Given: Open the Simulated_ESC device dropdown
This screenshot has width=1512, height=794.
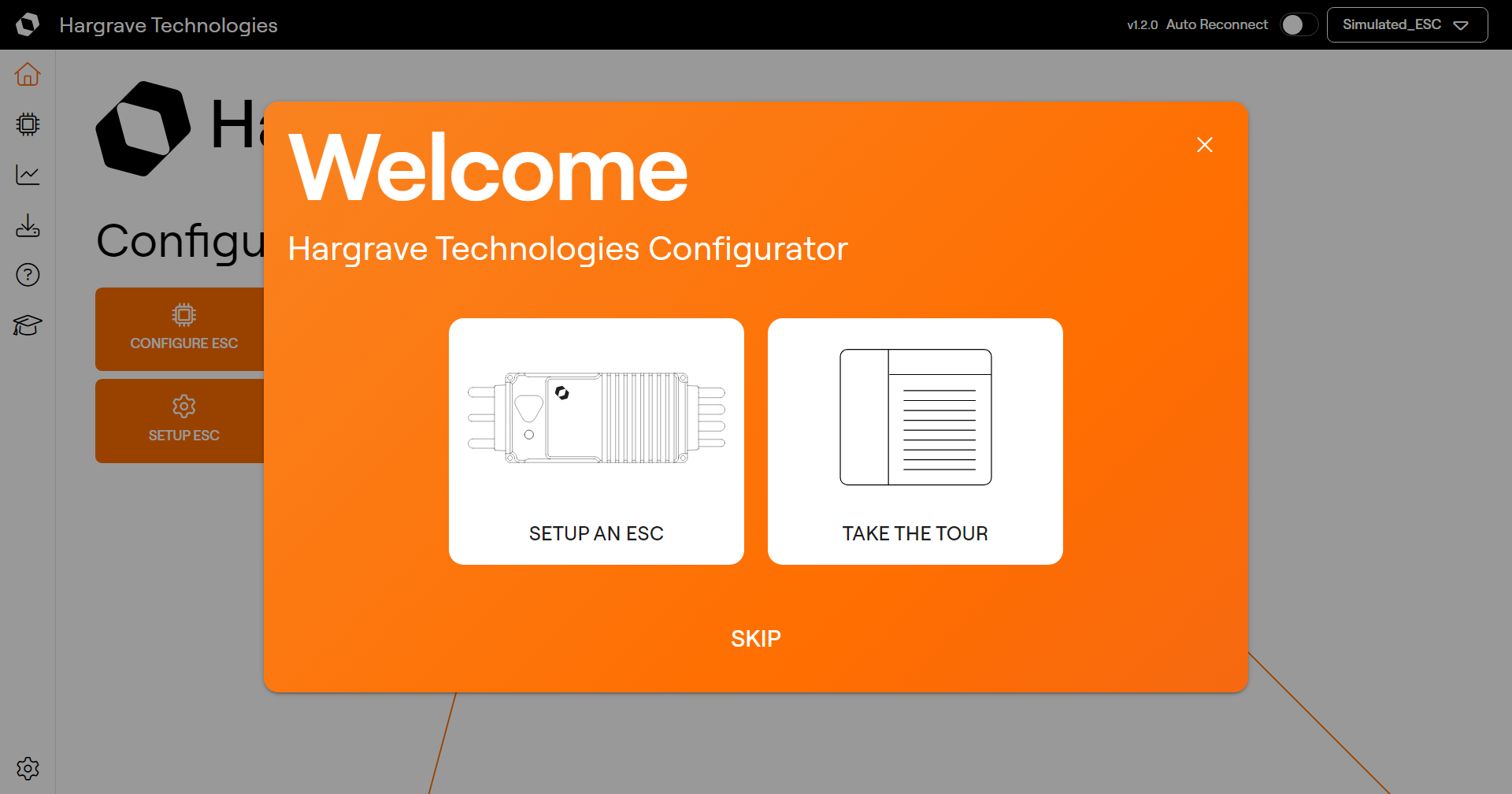Looking at the screenshot, I should 1406,24.
